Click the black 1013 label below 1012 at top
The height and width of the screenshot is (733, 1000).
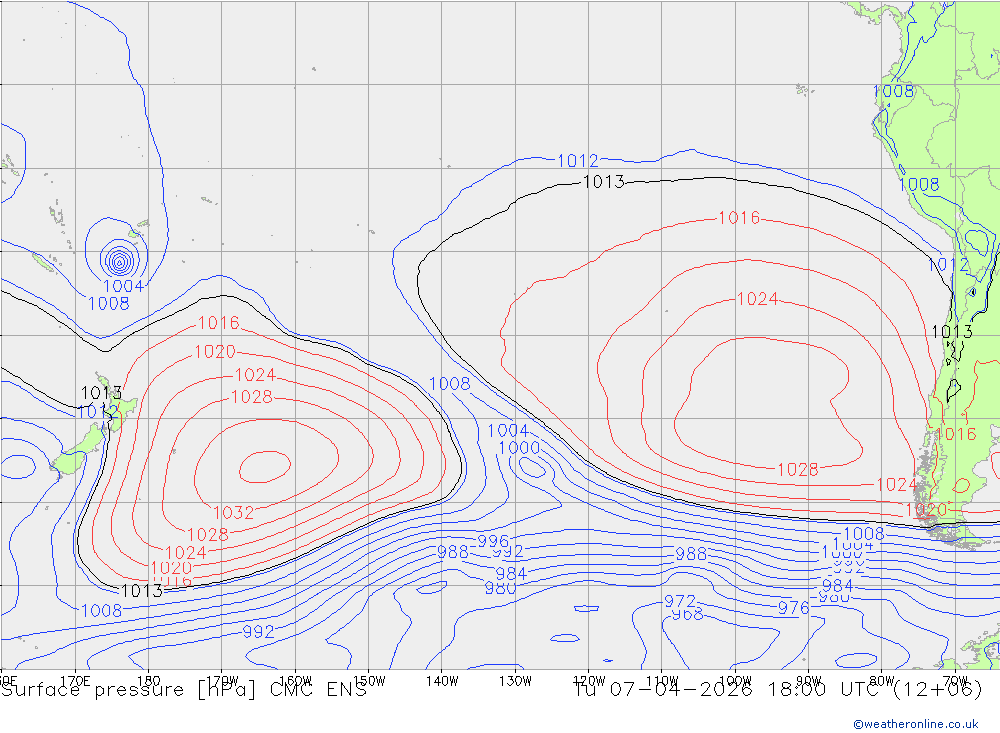coord(603,182)
